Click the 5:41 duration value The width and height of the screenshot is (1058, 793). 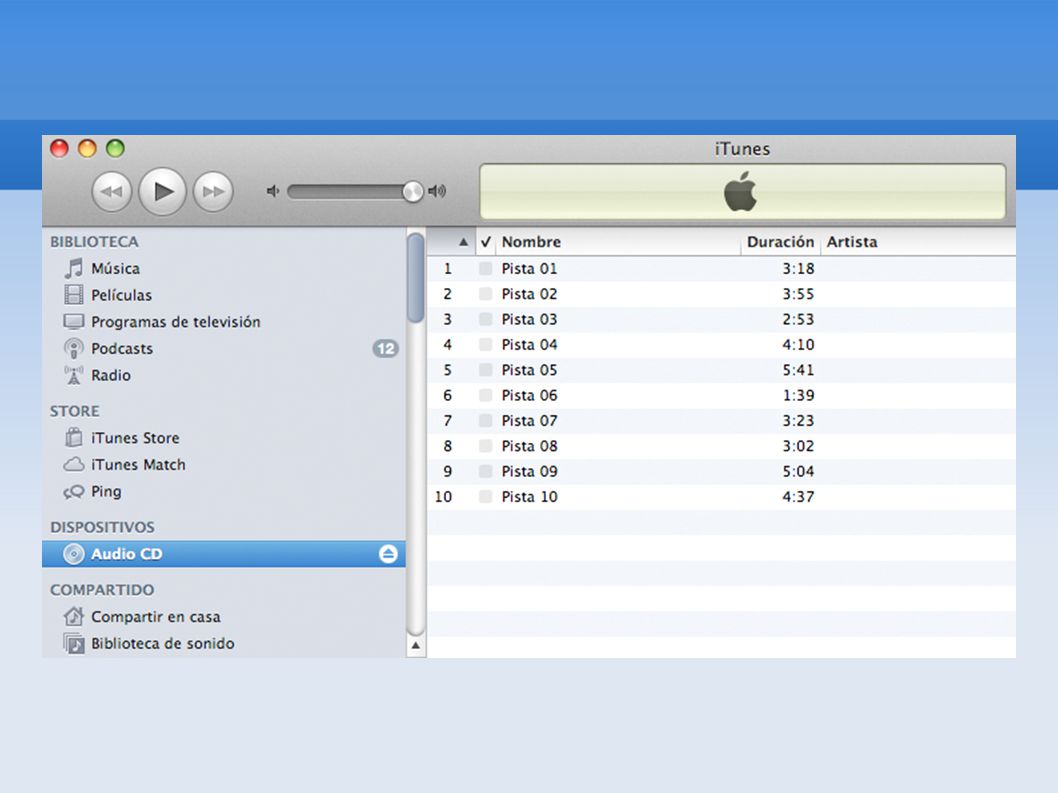798,370
